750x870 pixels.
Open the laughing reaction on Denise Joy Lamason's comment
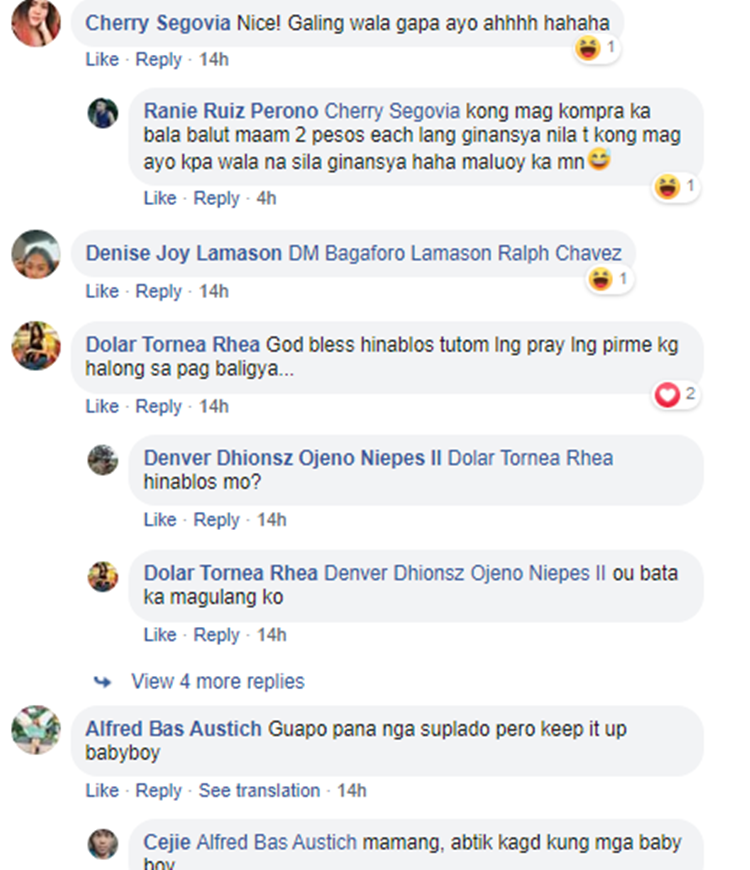[610, 279]
